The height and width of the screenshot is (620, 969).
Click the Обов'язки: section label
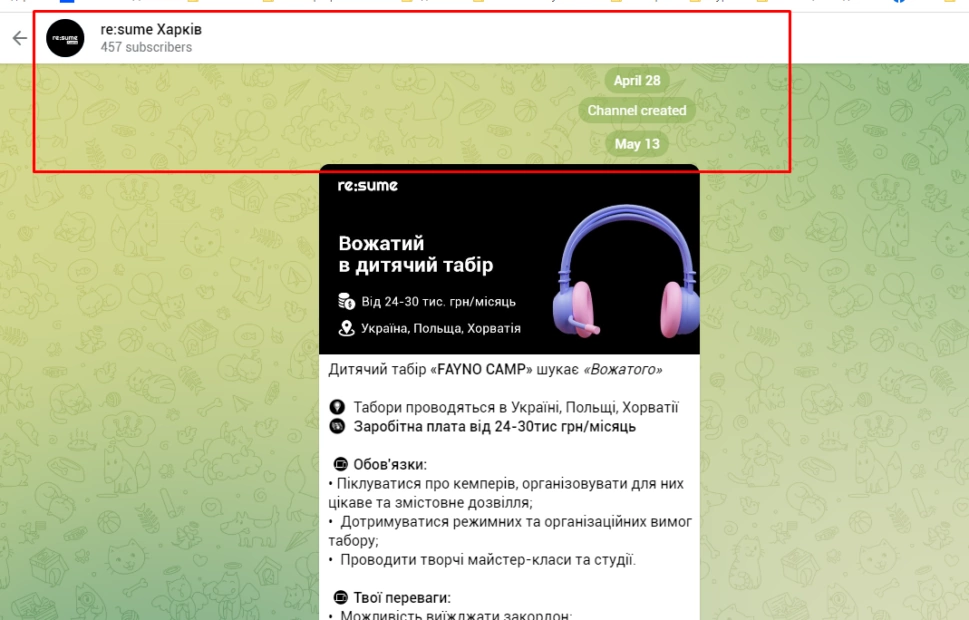tap(390, 464)
